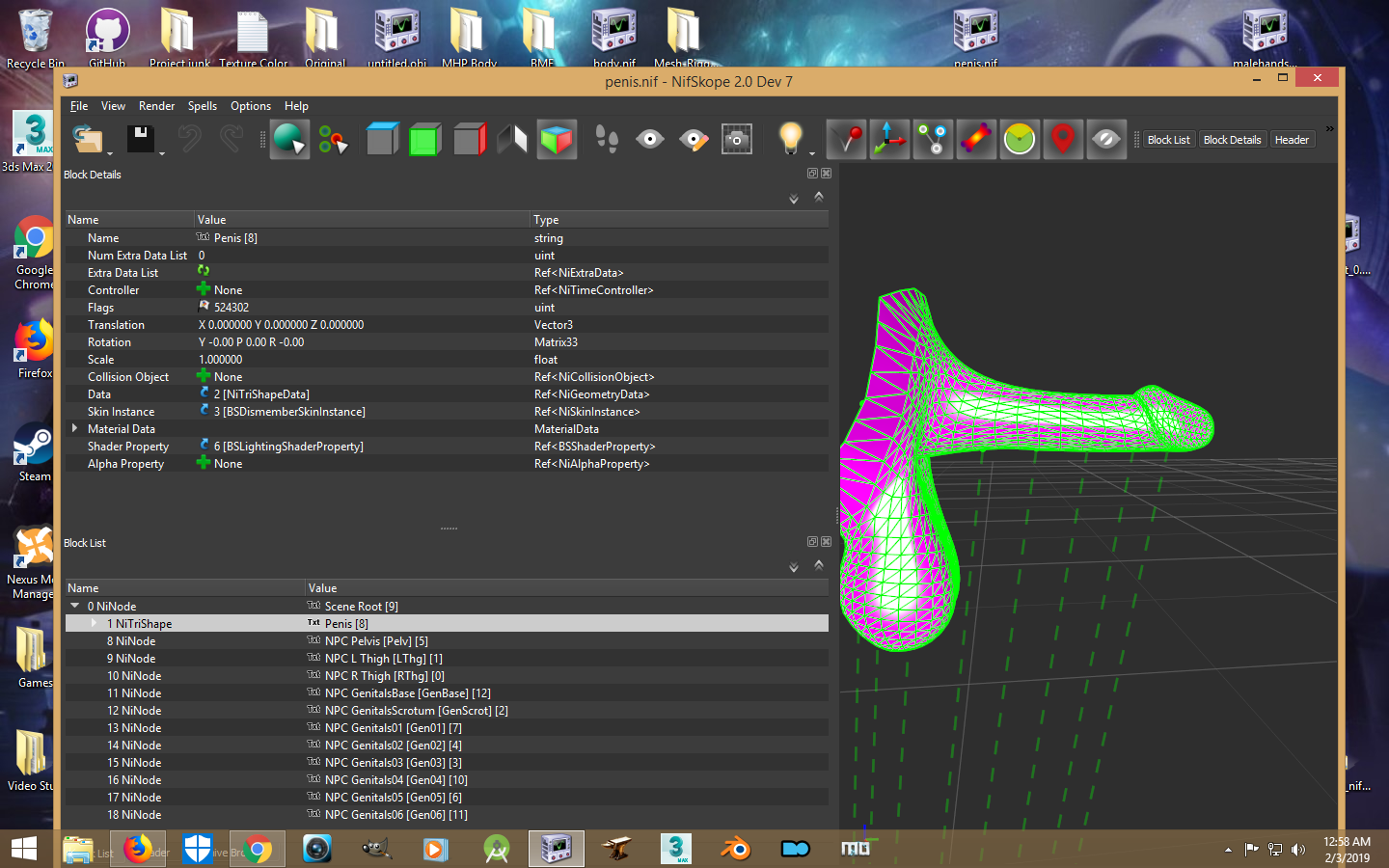Select the colored bone constraint icon
This screenshot has width=1389, height=868.
(x=975, y=139)
